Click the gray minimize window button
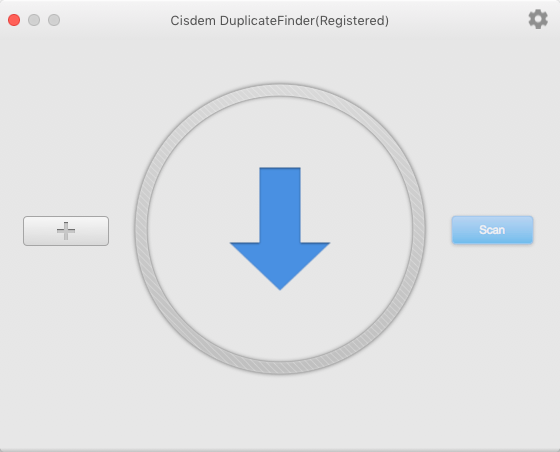This screenshot has width=560, height=452. (34, 20)
